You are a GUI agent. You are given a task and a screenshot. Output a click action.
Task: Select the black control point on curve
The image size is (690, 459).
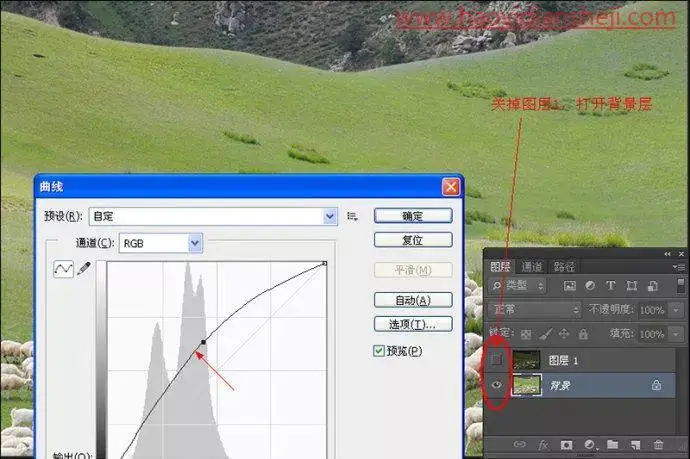(x=203, y=342)
